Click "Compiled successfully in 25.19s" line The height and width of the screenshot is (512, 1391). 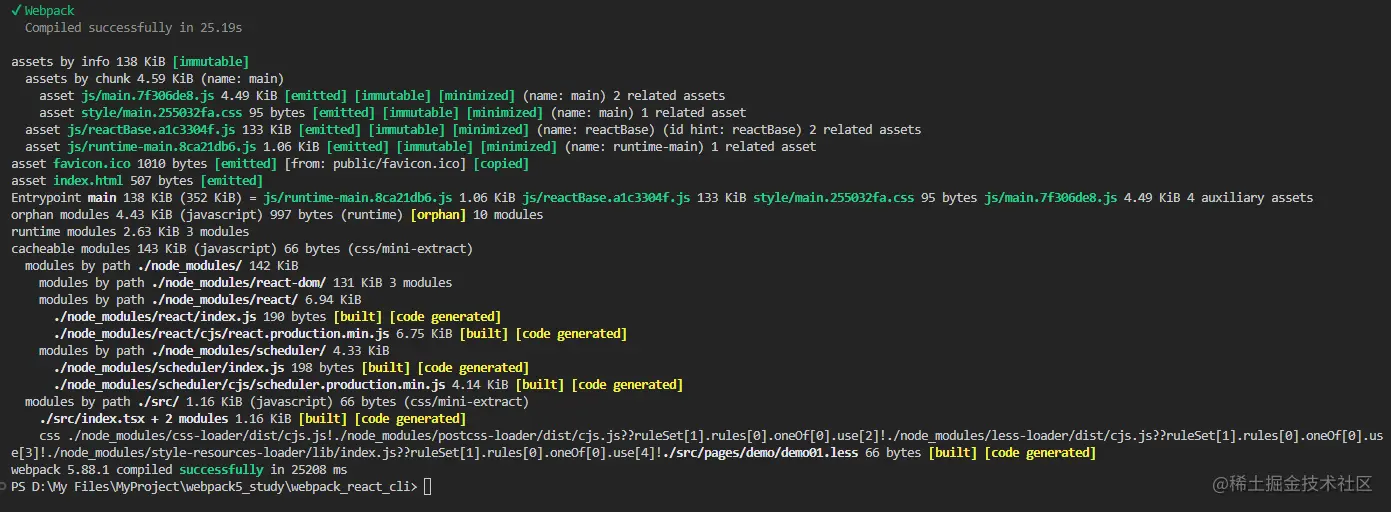point(133,27)
